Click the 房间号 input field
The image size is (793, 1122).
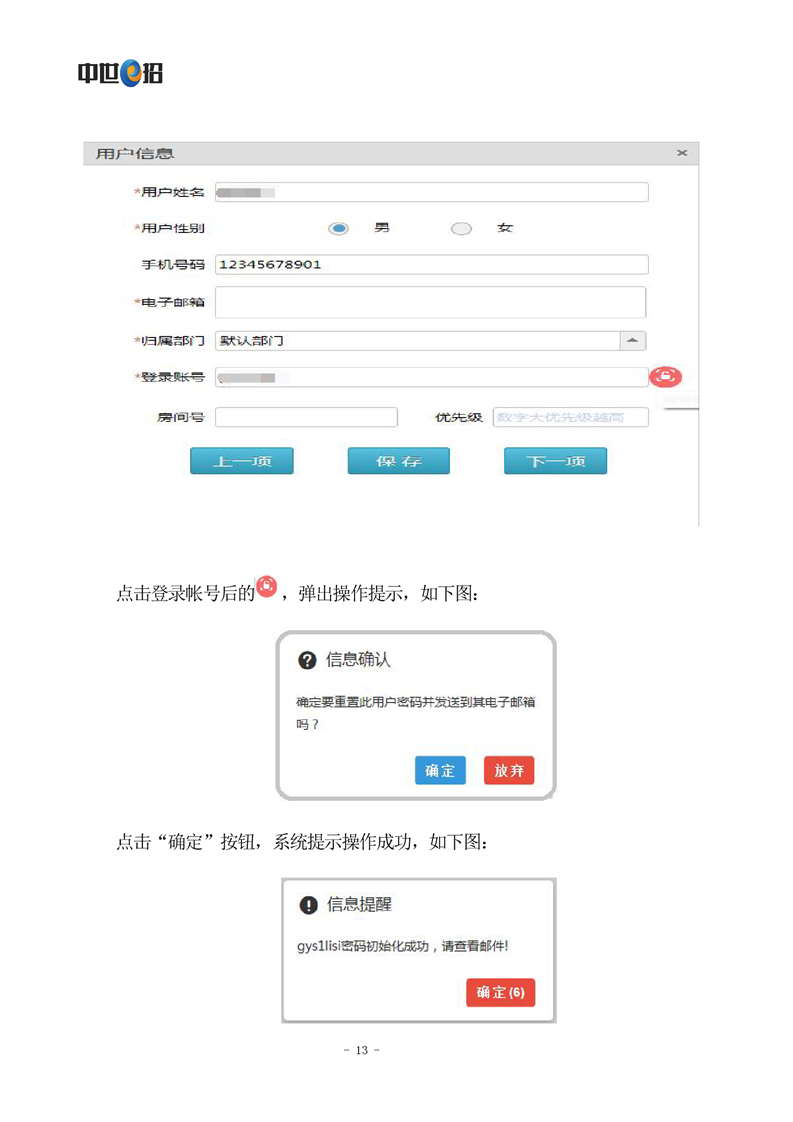(x=306, y=417)
